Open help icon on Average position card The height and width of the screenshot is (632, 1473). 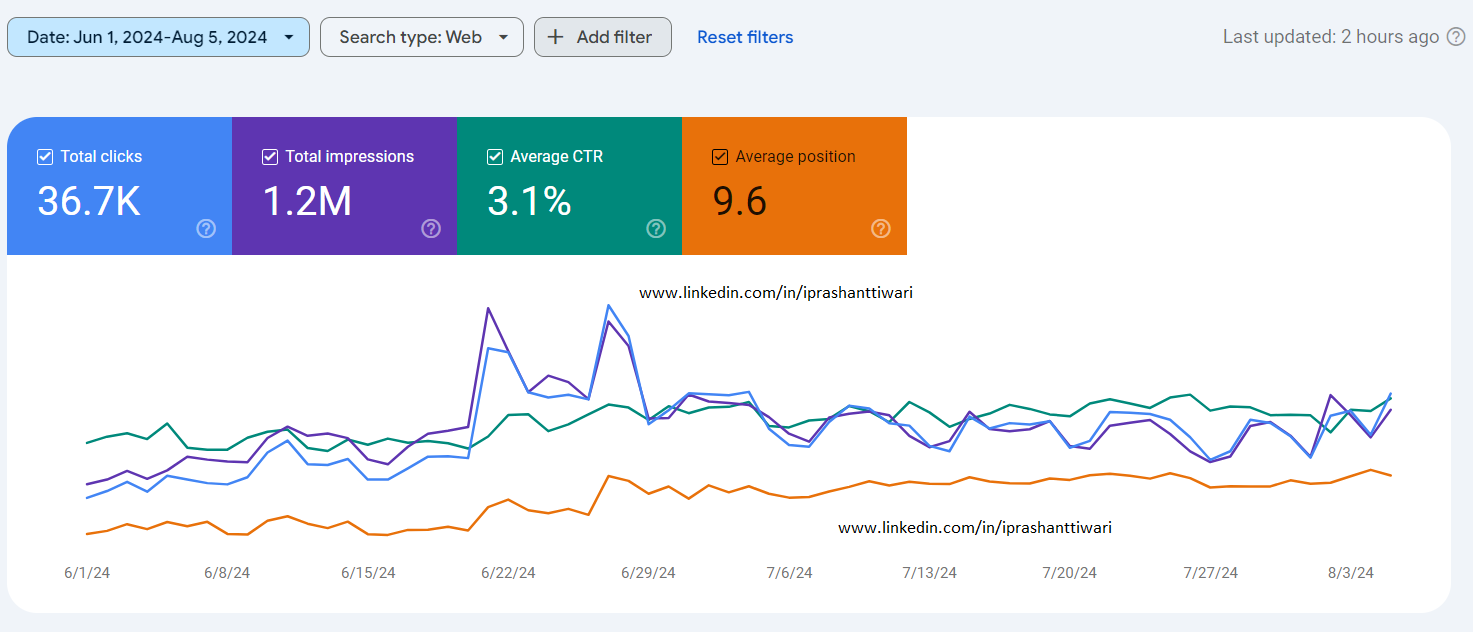pos(881,229)
